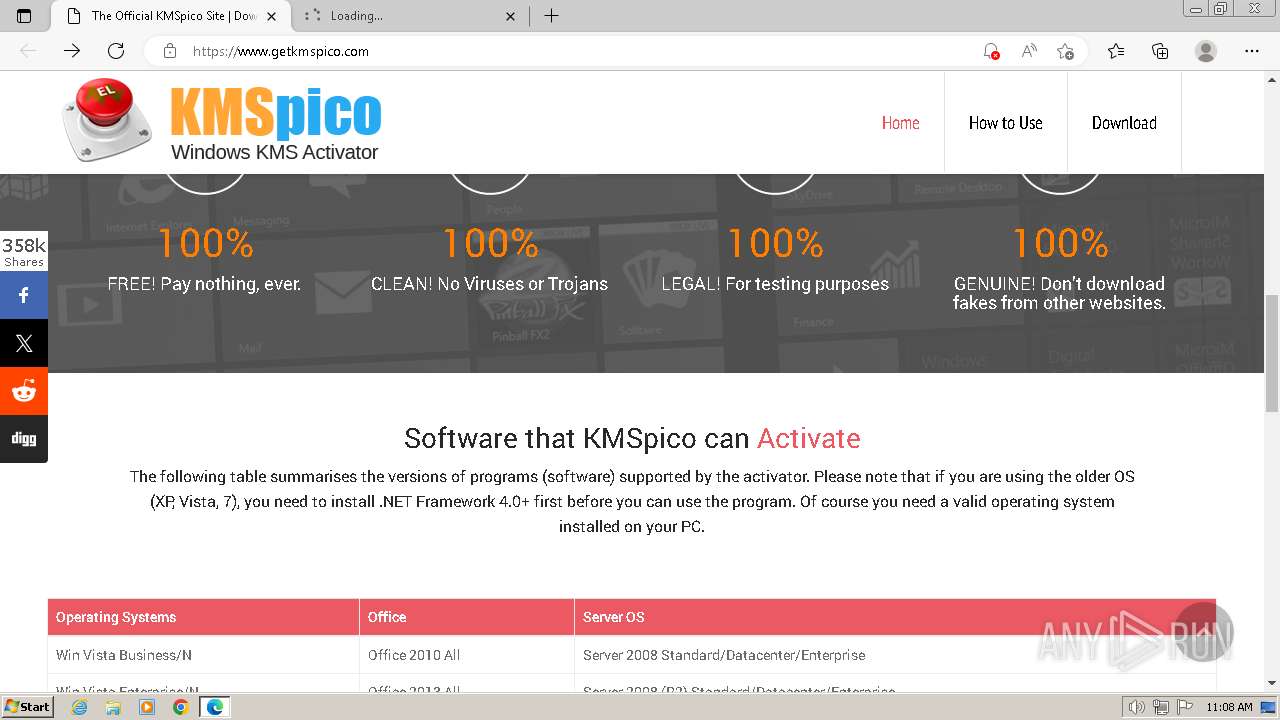Share page on Reddit
Image resolution: width=1280 pixels, height=720 pixels.
click(x=24, y=391)
